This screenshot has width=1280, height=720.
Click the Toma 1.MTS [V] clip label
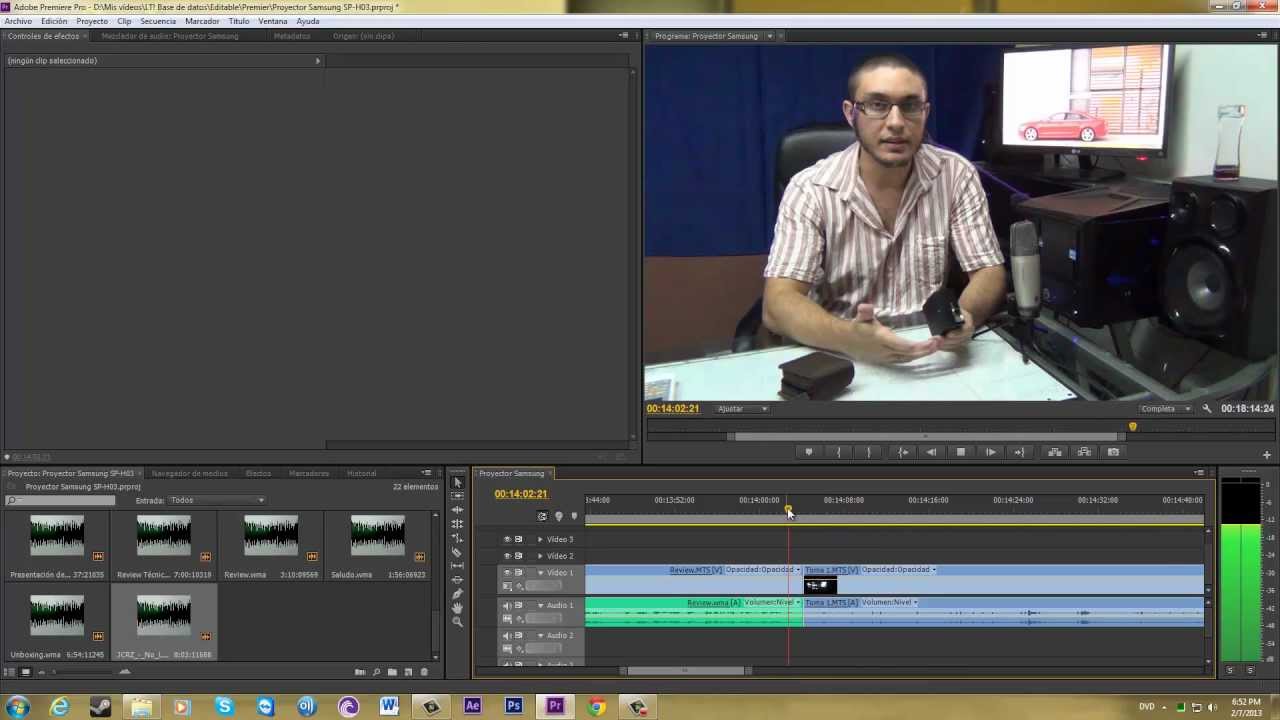832,570
